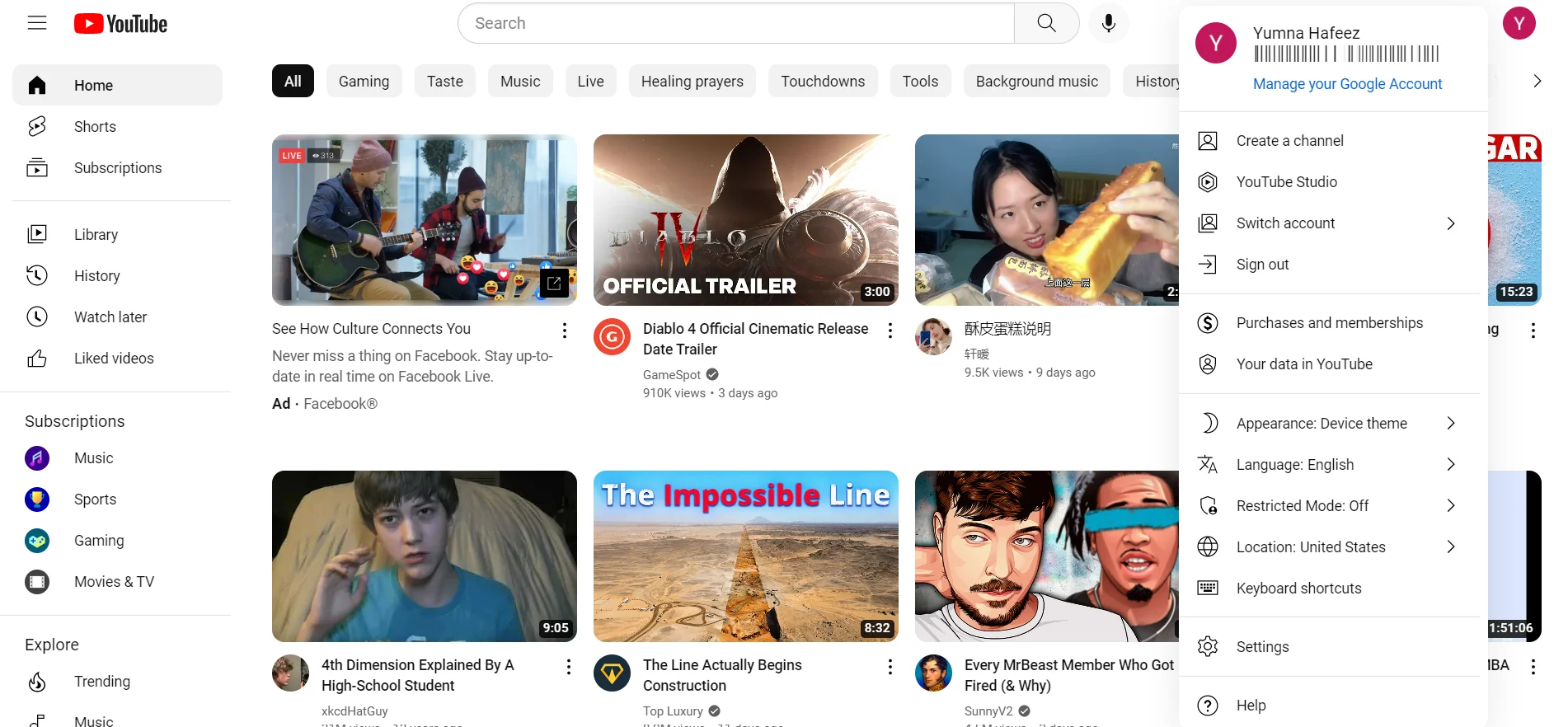Viewport: 1568px width, 727px height.
Task: Click the SunnyV2 channel avatar
Action: coord(933,673)
